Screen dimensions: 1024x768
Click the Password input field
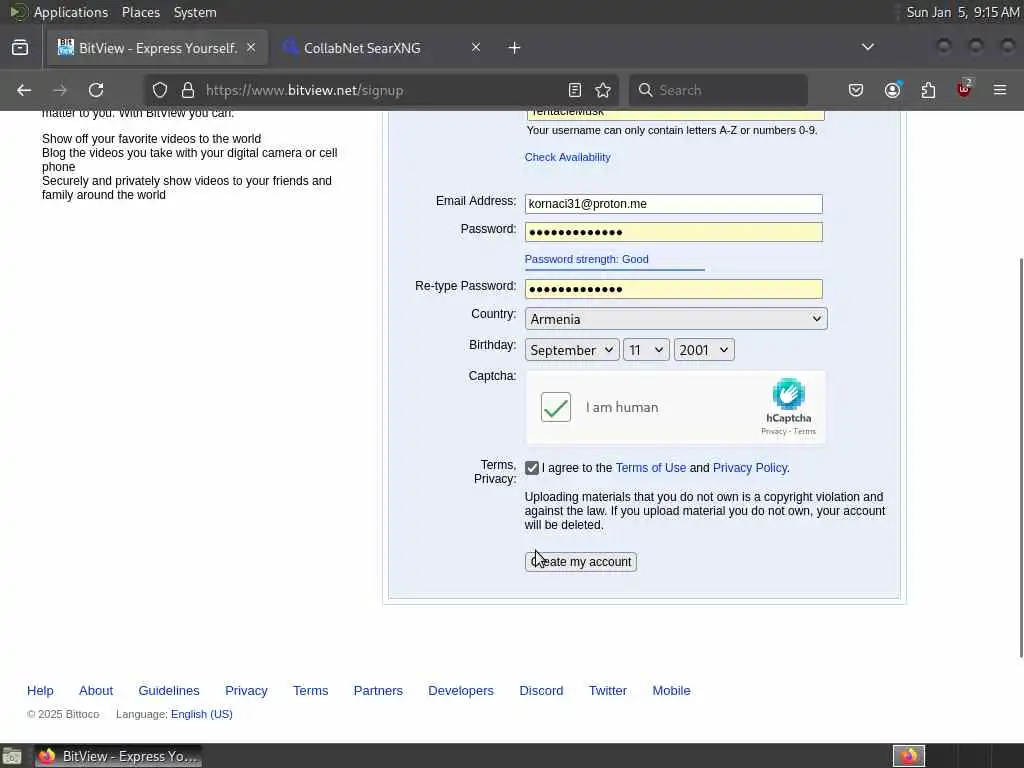pyautogui.click(x=673, y=232)
